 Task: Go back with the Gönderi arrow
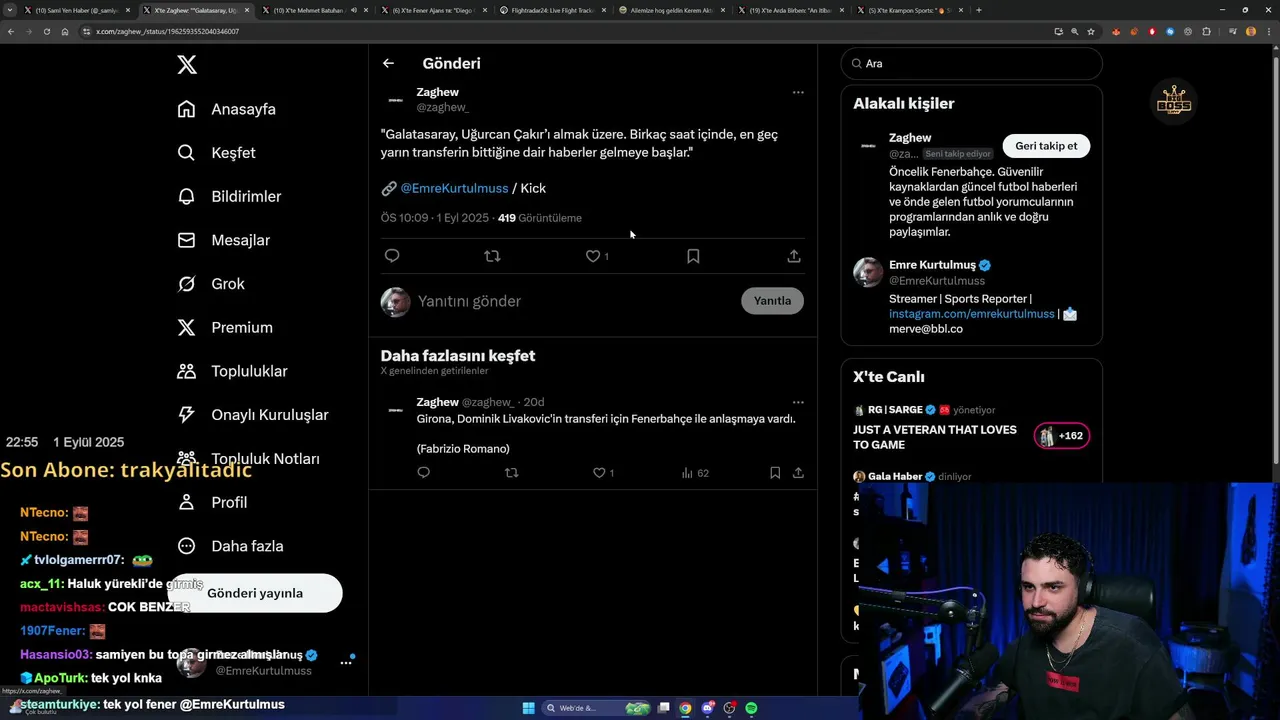point(388,63)
